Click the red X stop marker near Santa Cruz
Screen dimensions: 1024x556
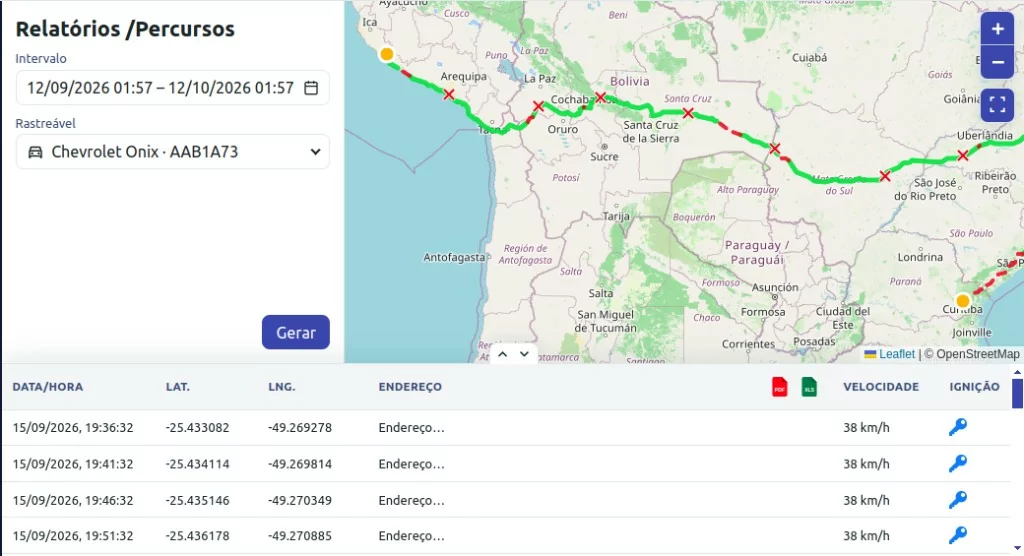688,113
